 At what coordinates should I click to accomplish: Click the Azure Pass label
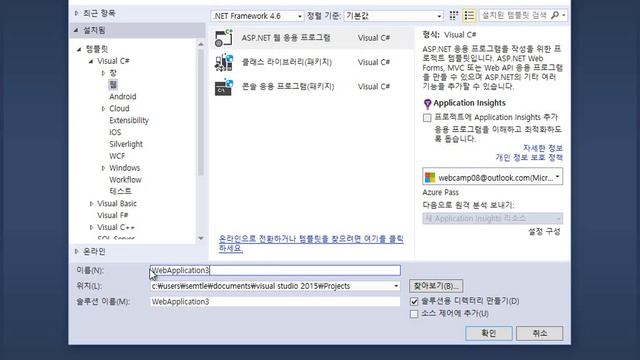coord(440,192)
